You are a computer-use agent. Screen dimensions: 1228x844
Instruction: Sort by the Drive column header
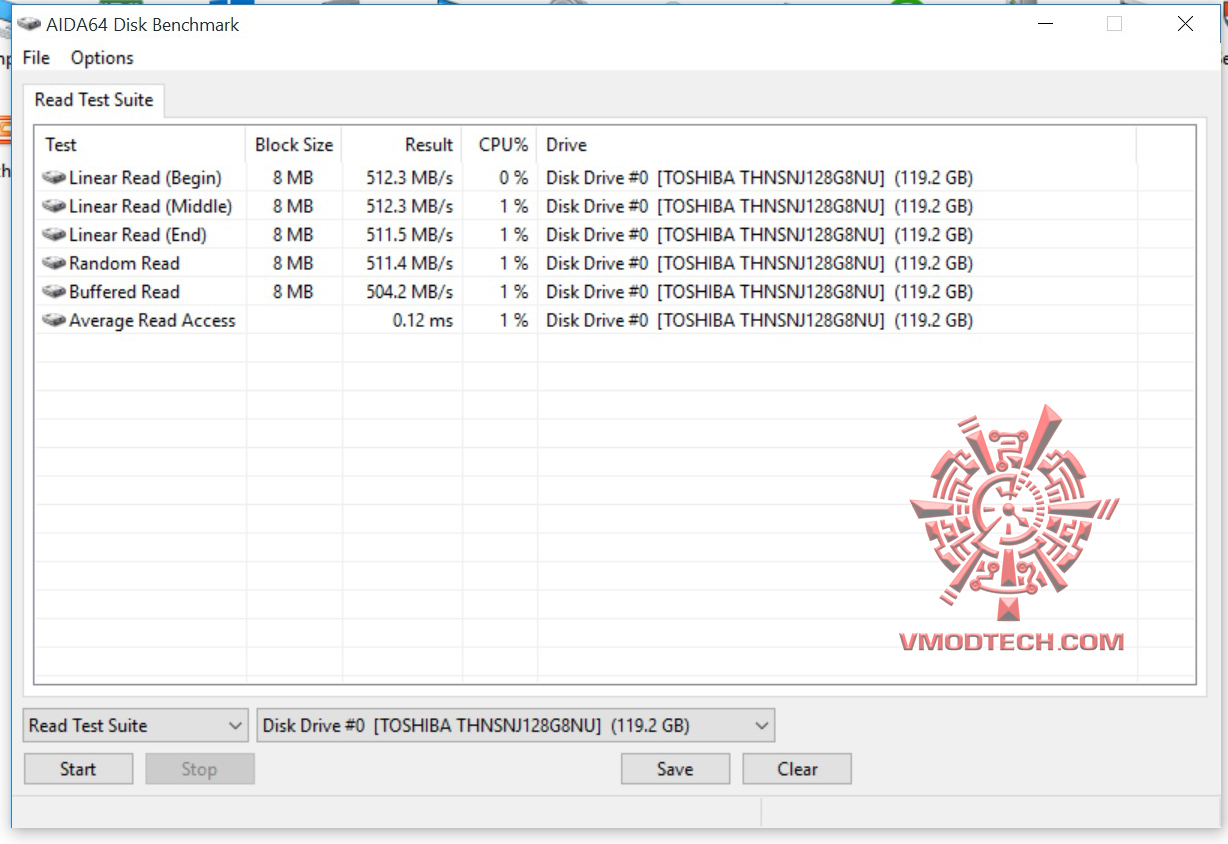[836, 145]
